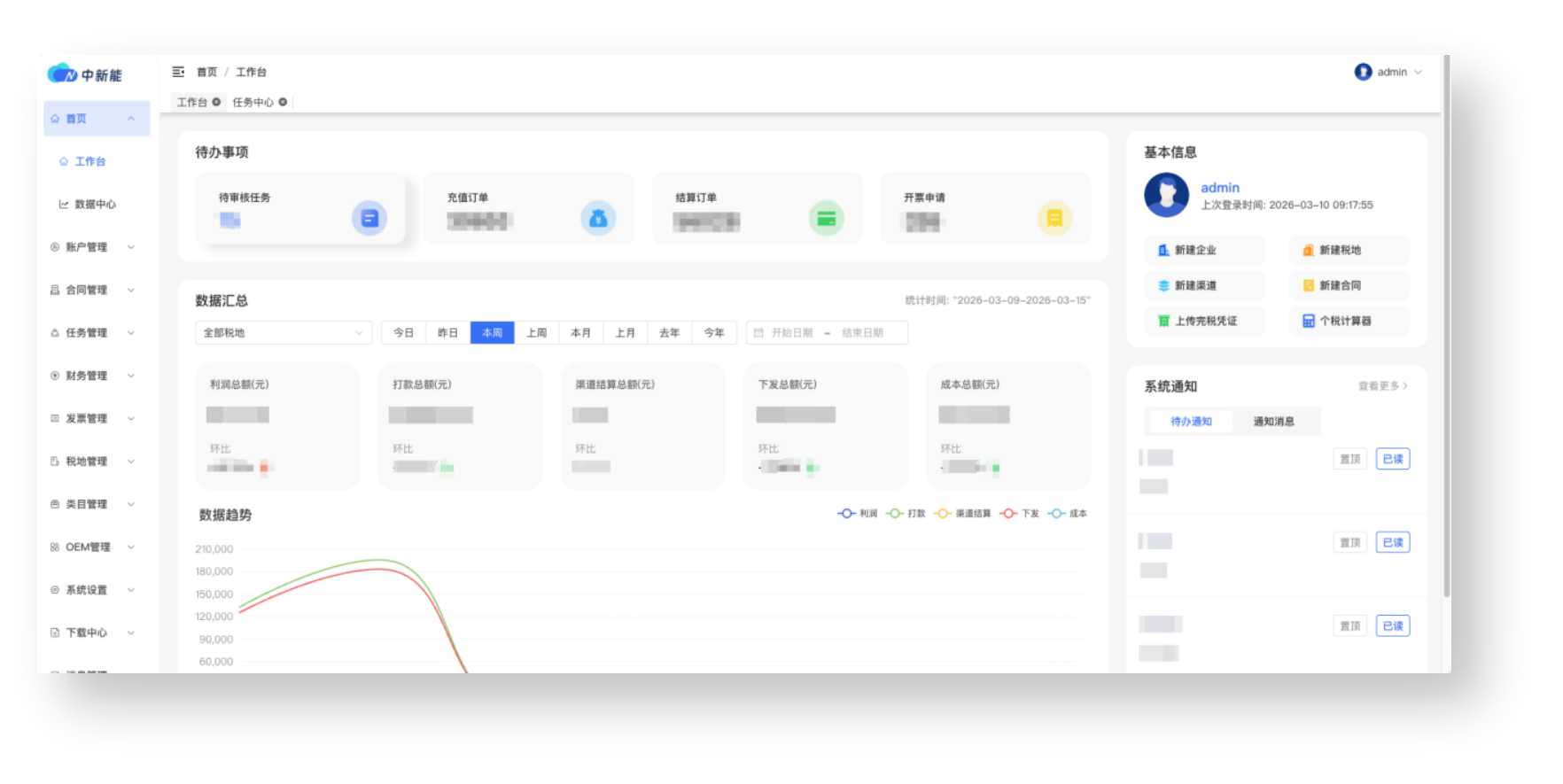This screenshot has height=784, width=1563.
Task: Open the 全部税地 dropdown
Action: pos(284,333)
